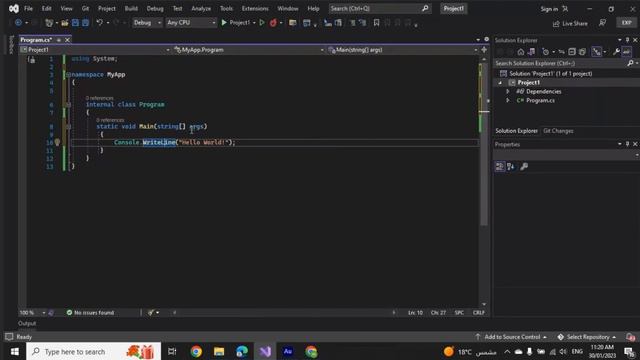
Task: Close the Program.cs tab
Action: pos(67,40)
